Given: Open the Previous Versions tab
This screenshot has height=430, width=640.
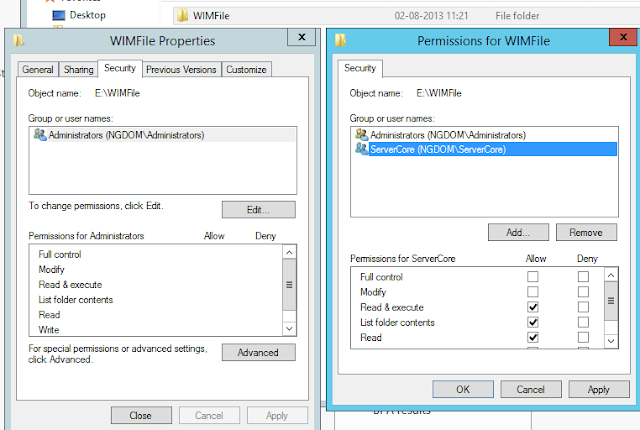Looking at the screenshot, I should [x=181, y=69].
